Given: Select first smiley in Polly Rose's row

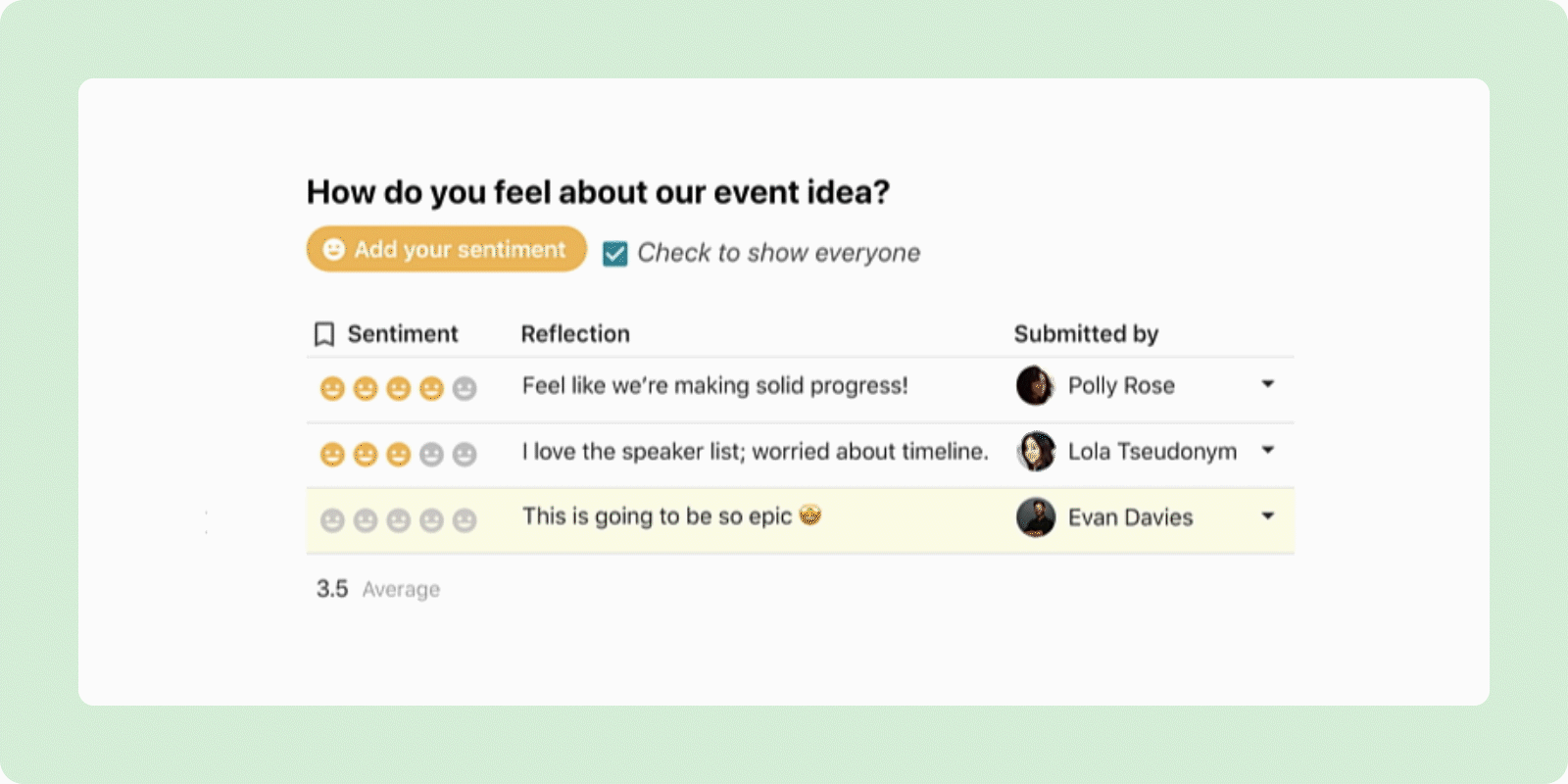Looking at the screenshot, I should pyautogui.click(x=332, y=389).
